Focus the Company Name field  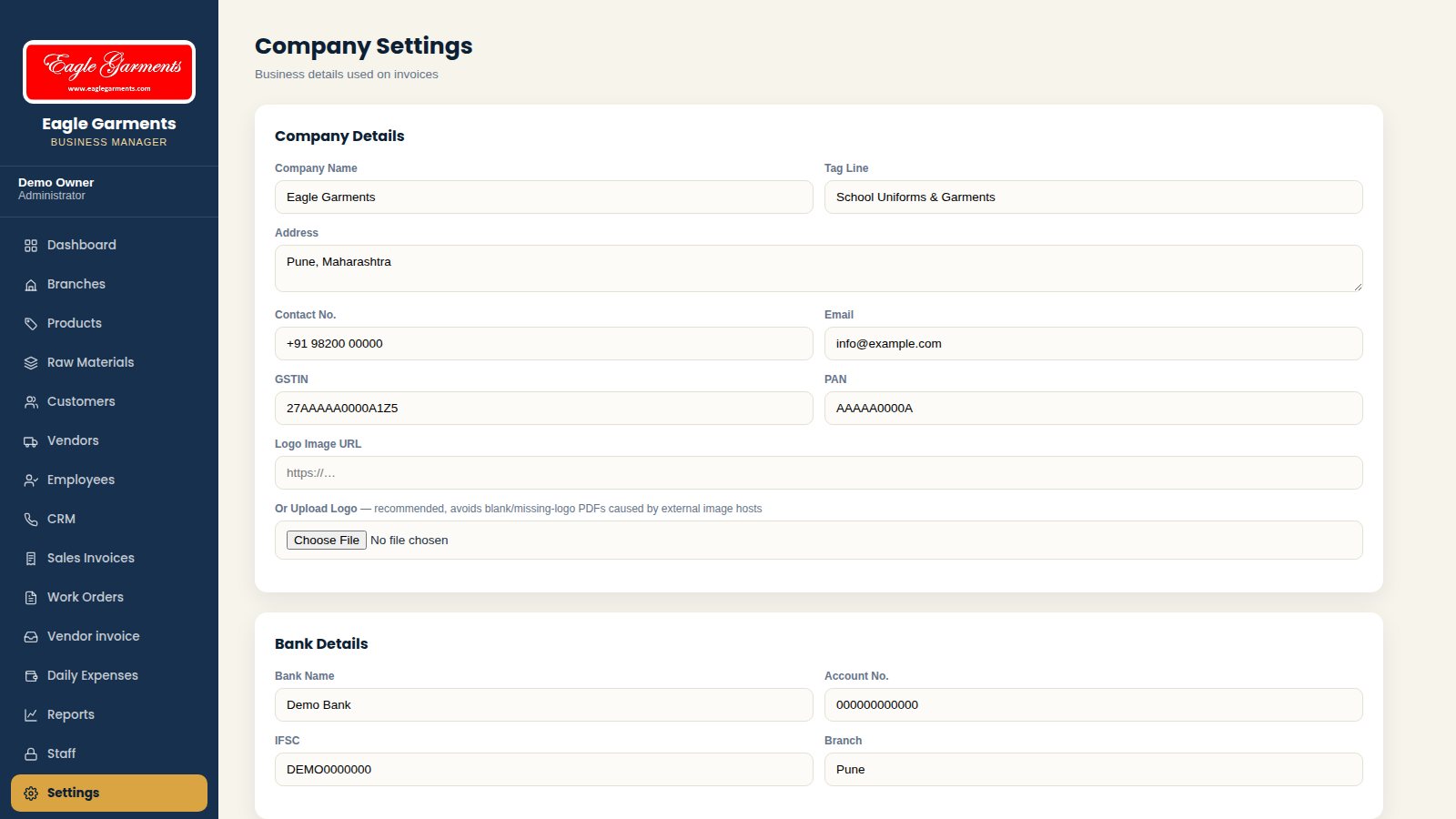pyautogui.click(x=544, y=197)
